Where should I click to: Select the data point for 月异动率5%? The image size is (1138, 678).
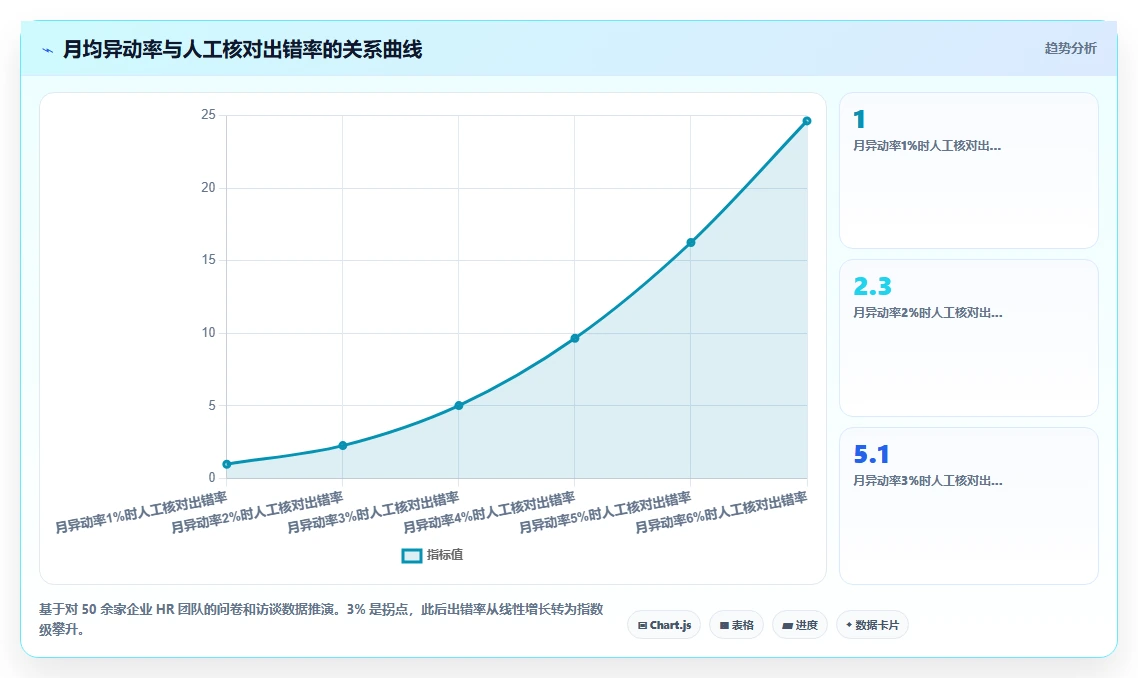tap(691, 242)
